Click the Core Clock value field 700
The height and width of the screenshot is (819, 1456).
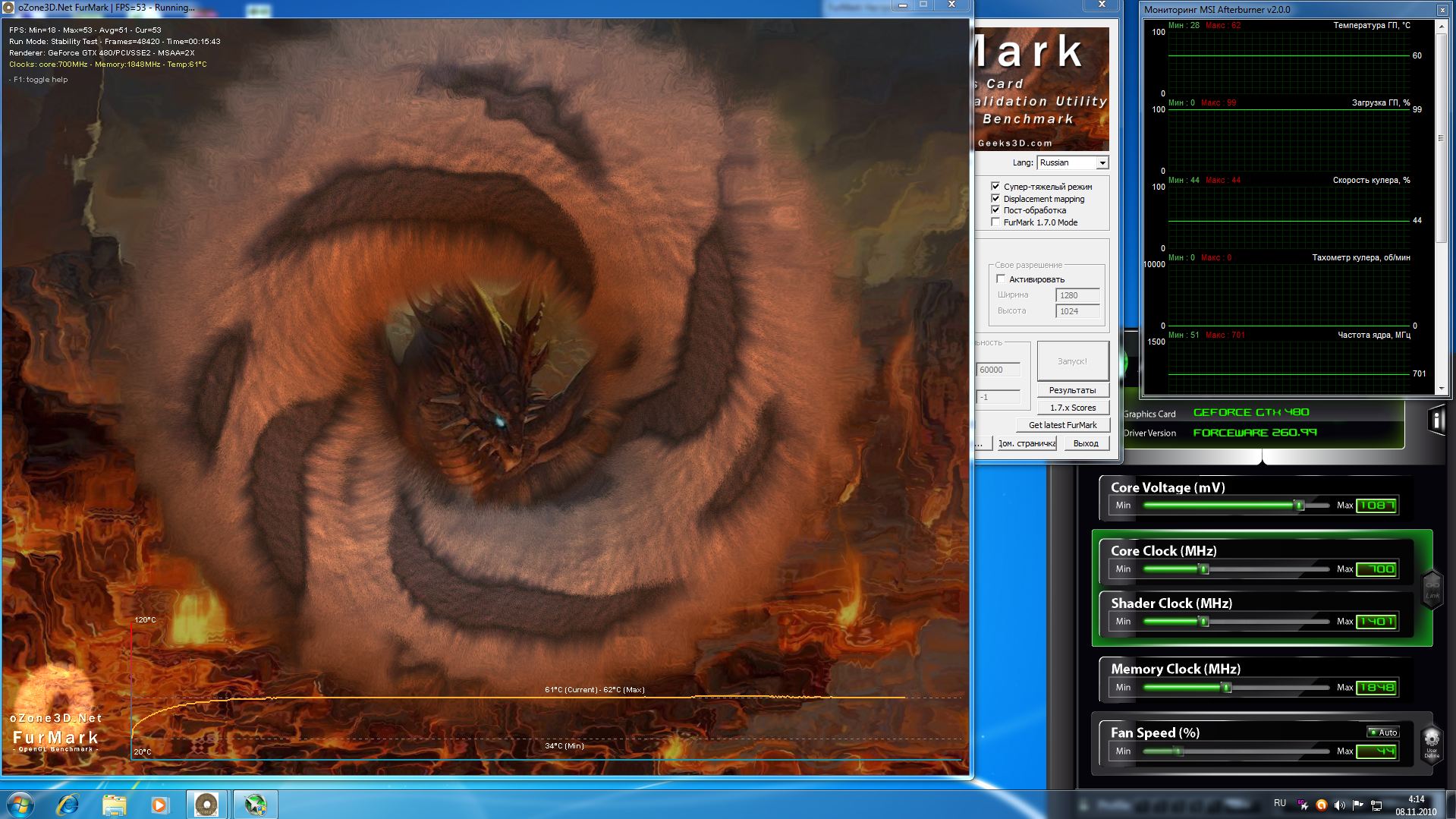tap(1376, 569)
